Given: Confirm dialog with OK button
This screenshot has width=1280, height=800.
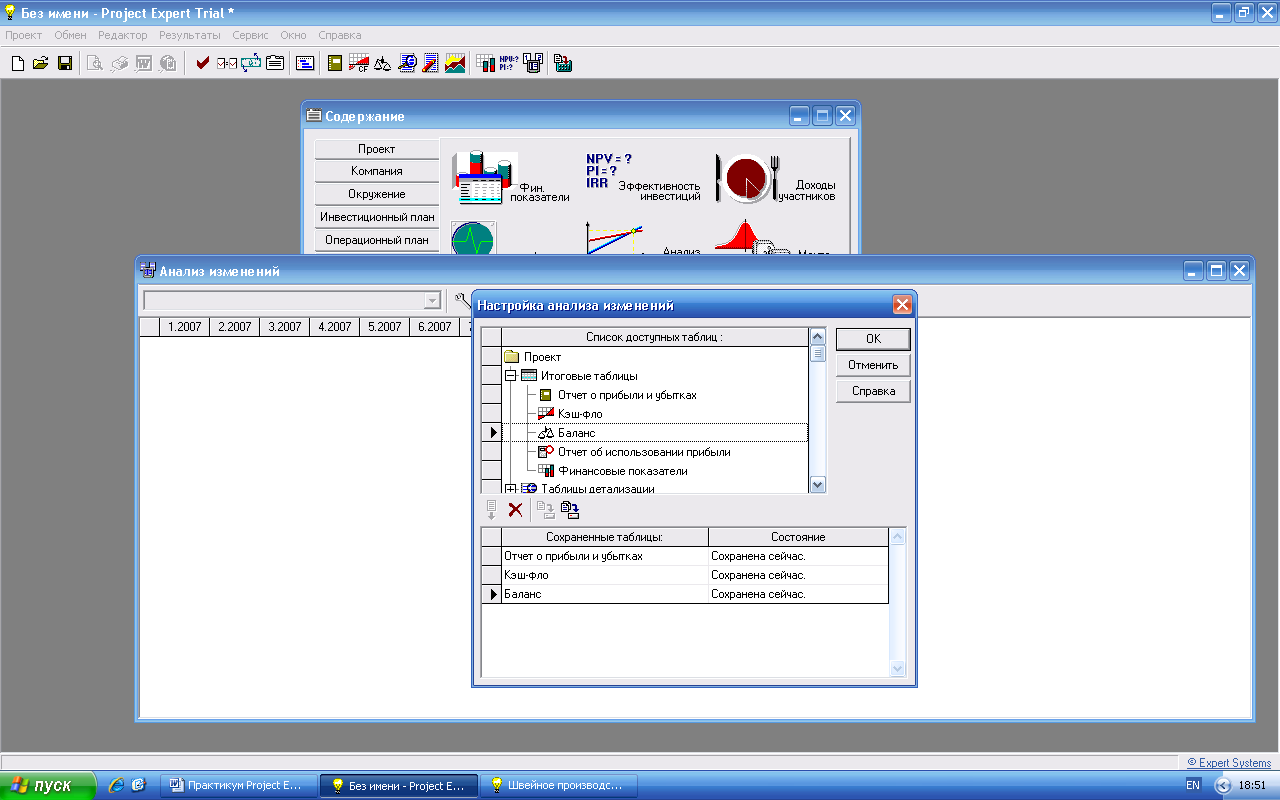Looking at the screenshot, I should [x=873, y=339].
